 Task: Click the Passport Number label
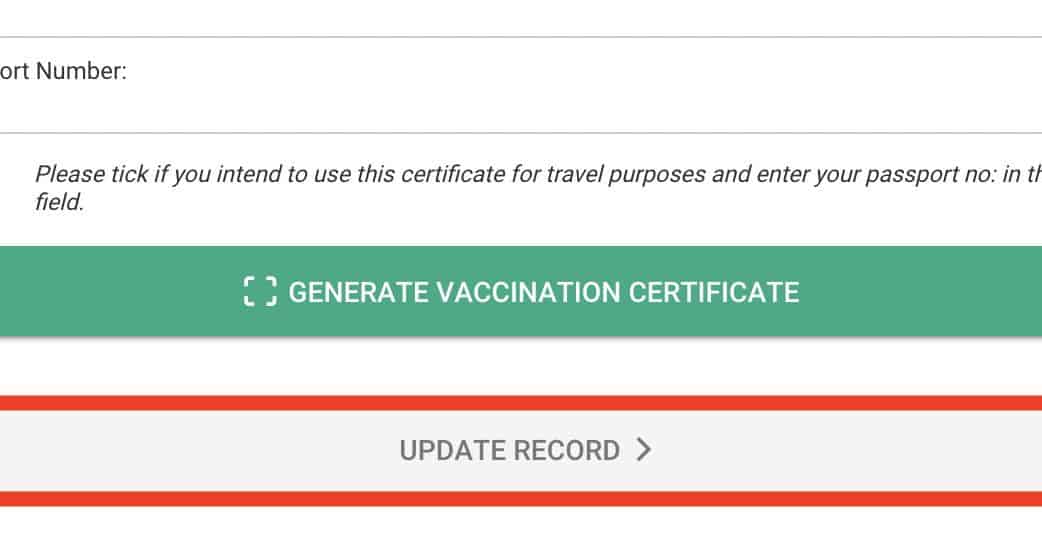(x=62, y=72)
